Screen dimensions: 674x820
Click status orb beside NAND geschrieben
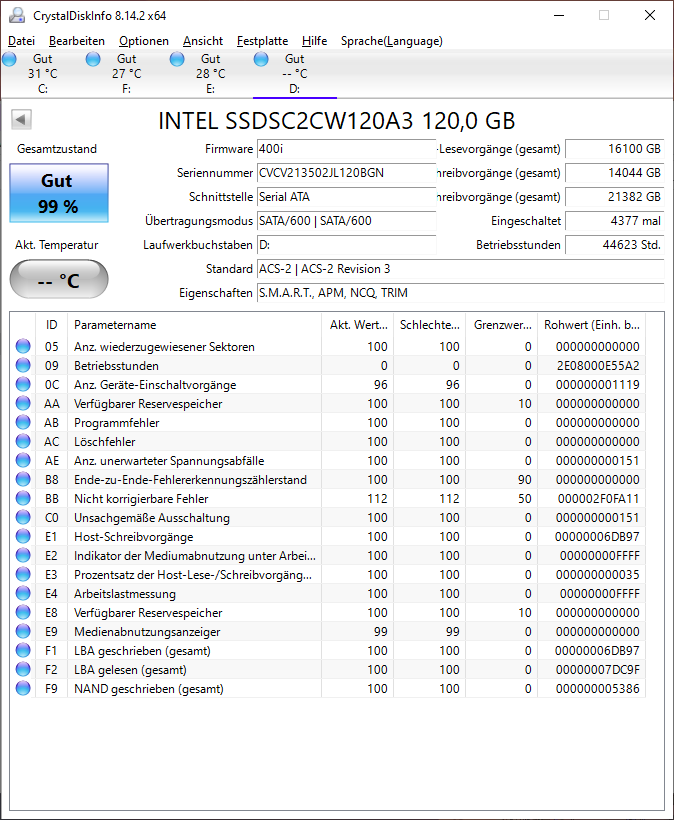(x=23, y=688)
